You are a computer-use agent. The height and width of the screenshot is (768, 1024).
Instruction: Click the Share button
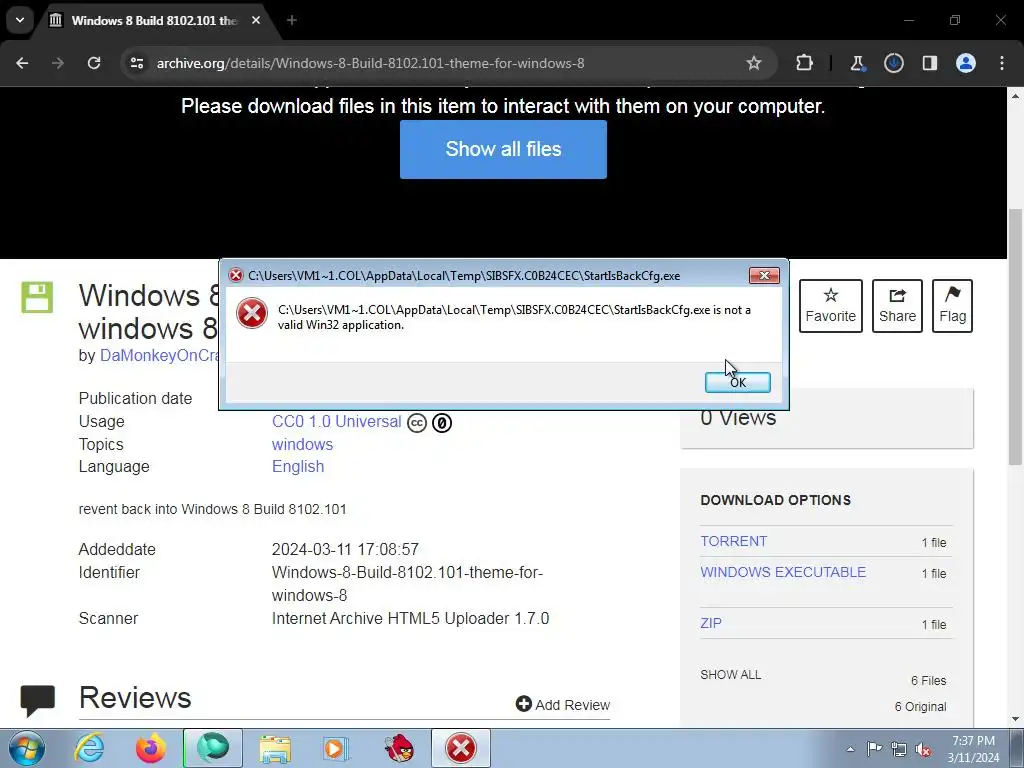click(x=897, y=306)
